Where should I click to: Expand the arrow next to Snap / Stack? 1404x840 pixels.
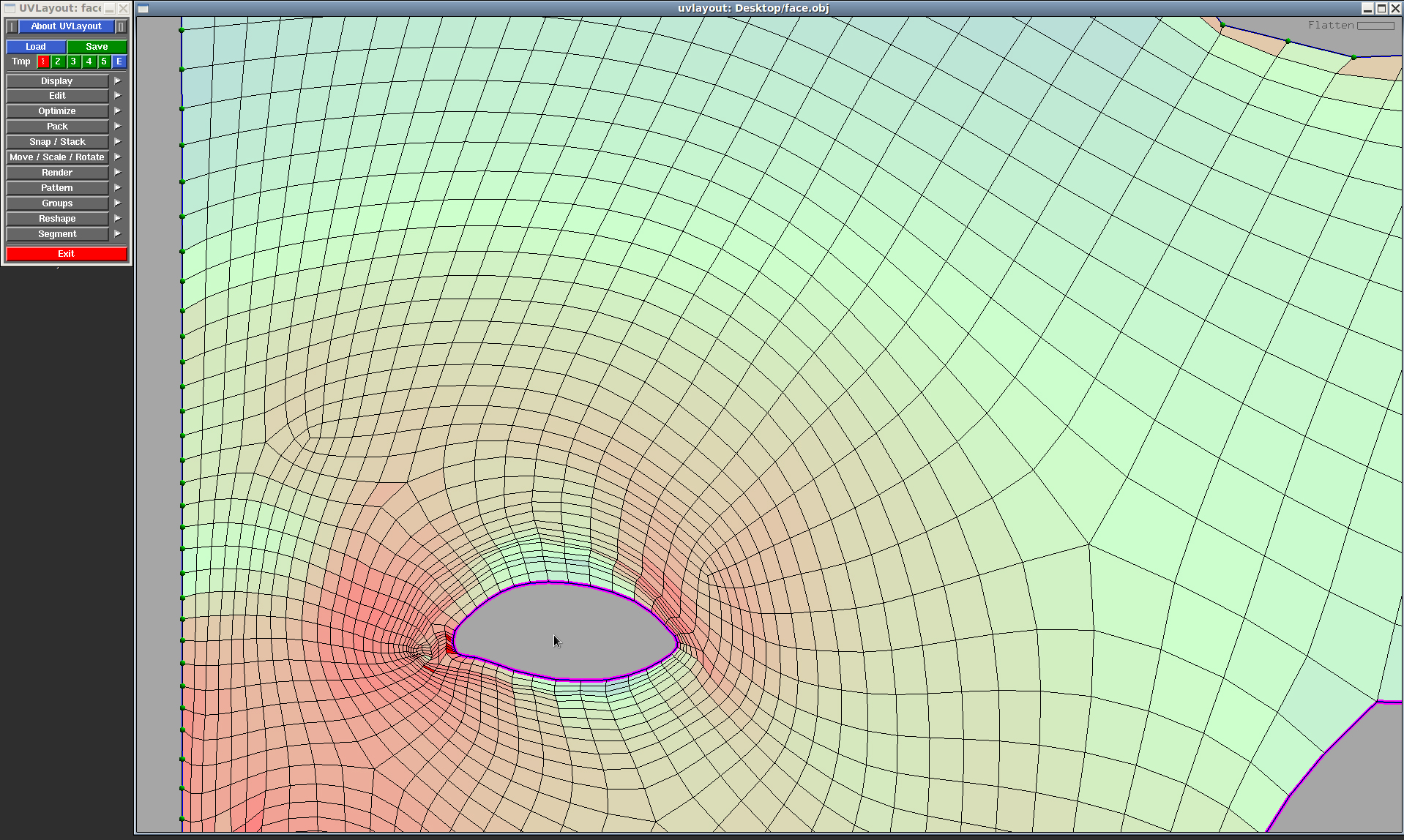coord(118,142)
